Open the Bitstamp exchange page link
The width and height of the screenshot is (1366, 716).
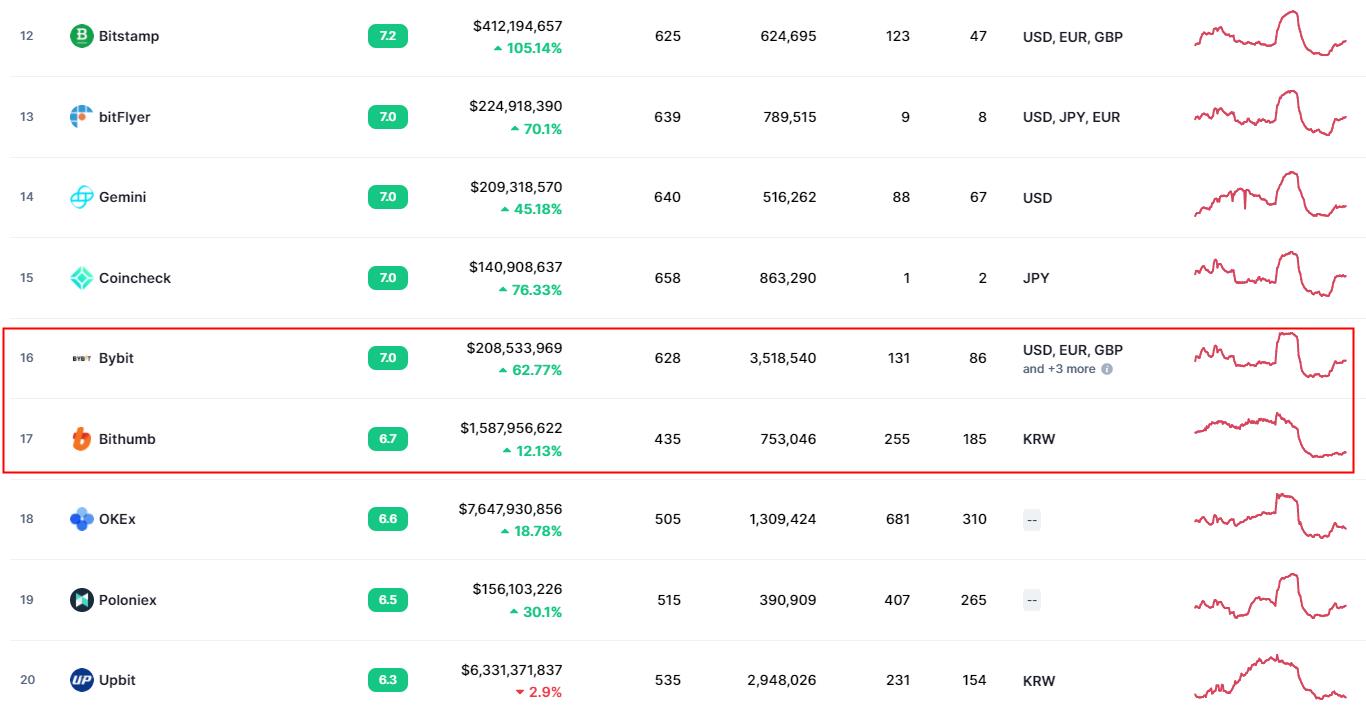click(129, 36)
